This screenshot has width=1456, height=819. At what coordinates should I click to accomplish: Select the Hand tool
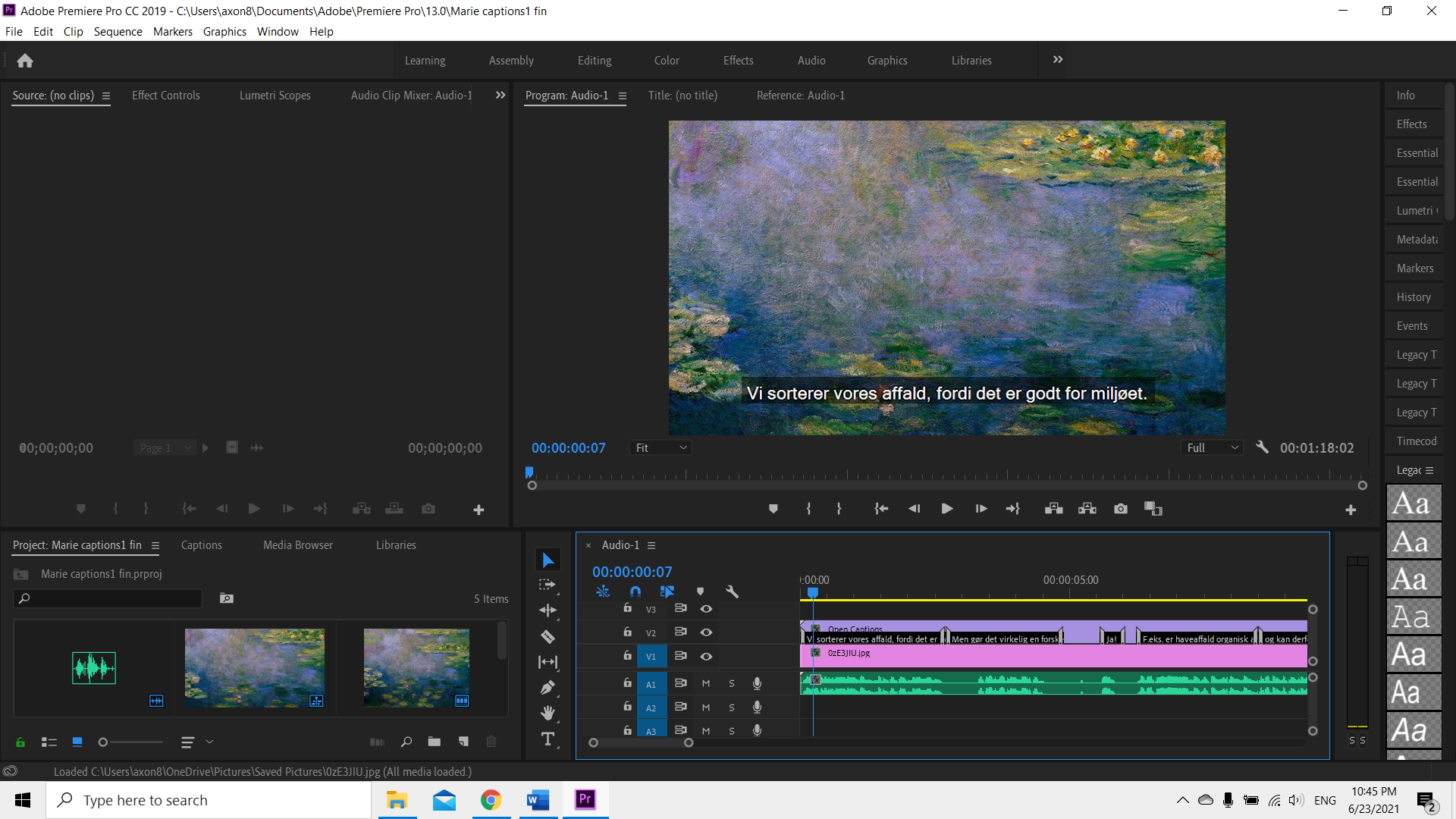point(548,713)
